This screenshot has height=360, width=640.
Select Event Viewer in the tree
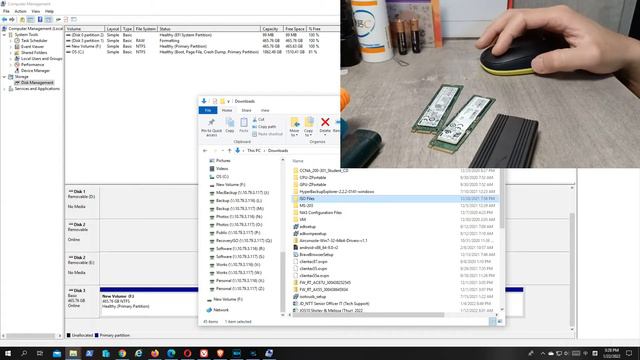click(32, 47)
